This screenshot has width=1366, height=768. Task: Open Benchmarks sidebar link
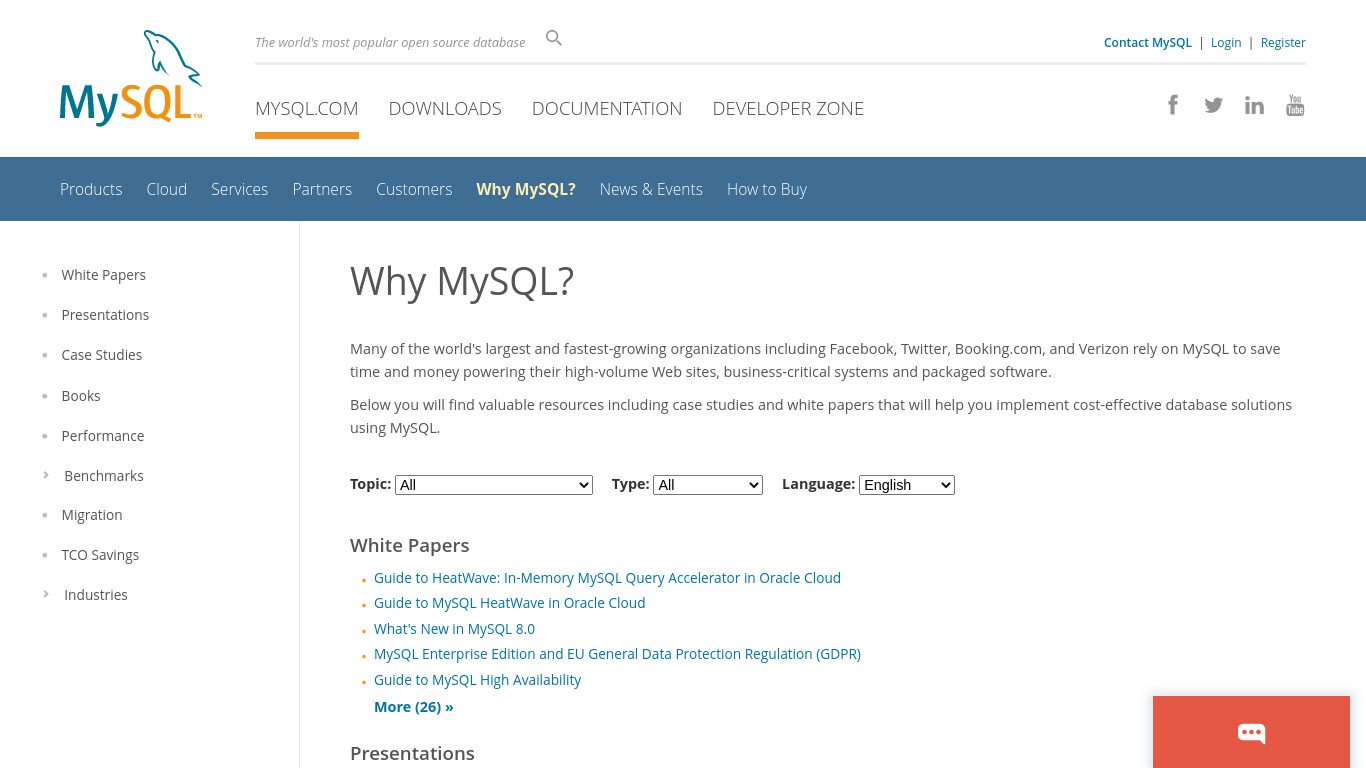[104, 476]
